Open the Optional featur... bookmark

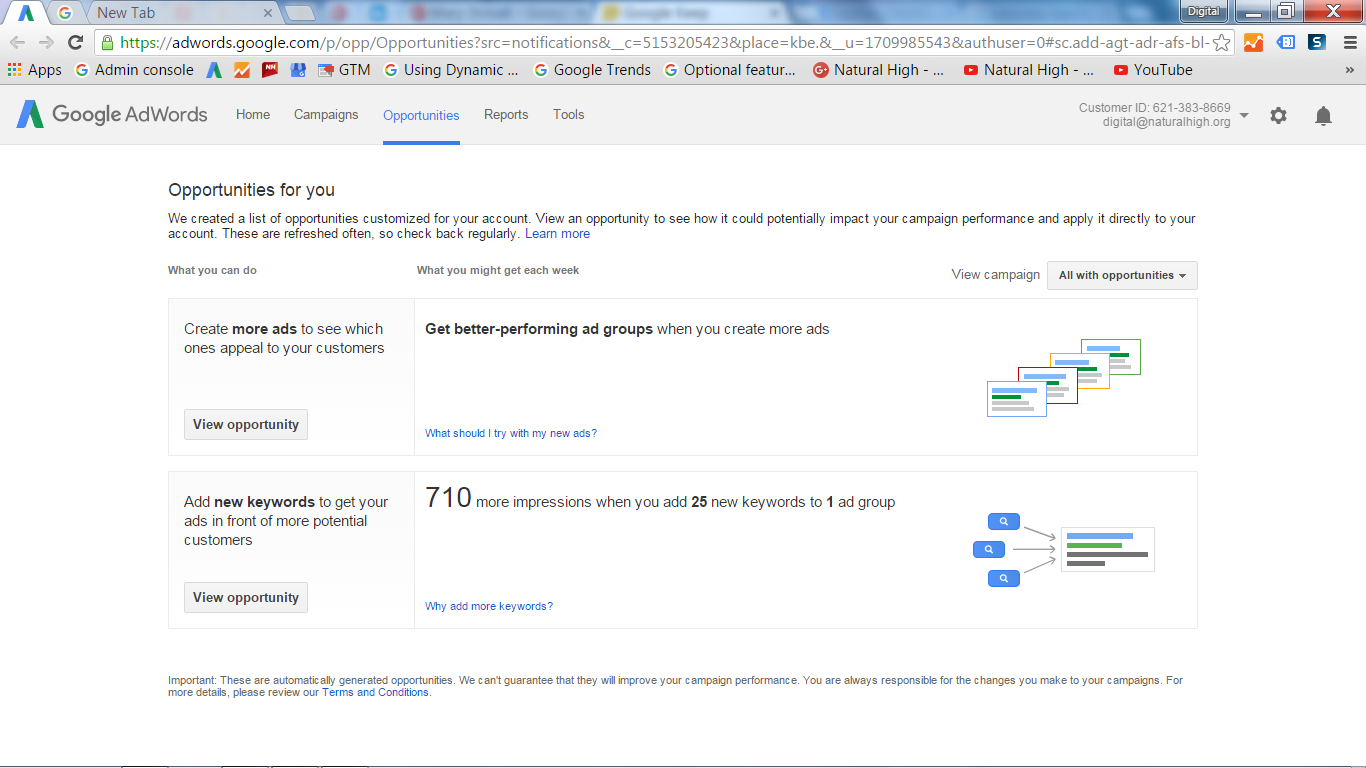730,70
